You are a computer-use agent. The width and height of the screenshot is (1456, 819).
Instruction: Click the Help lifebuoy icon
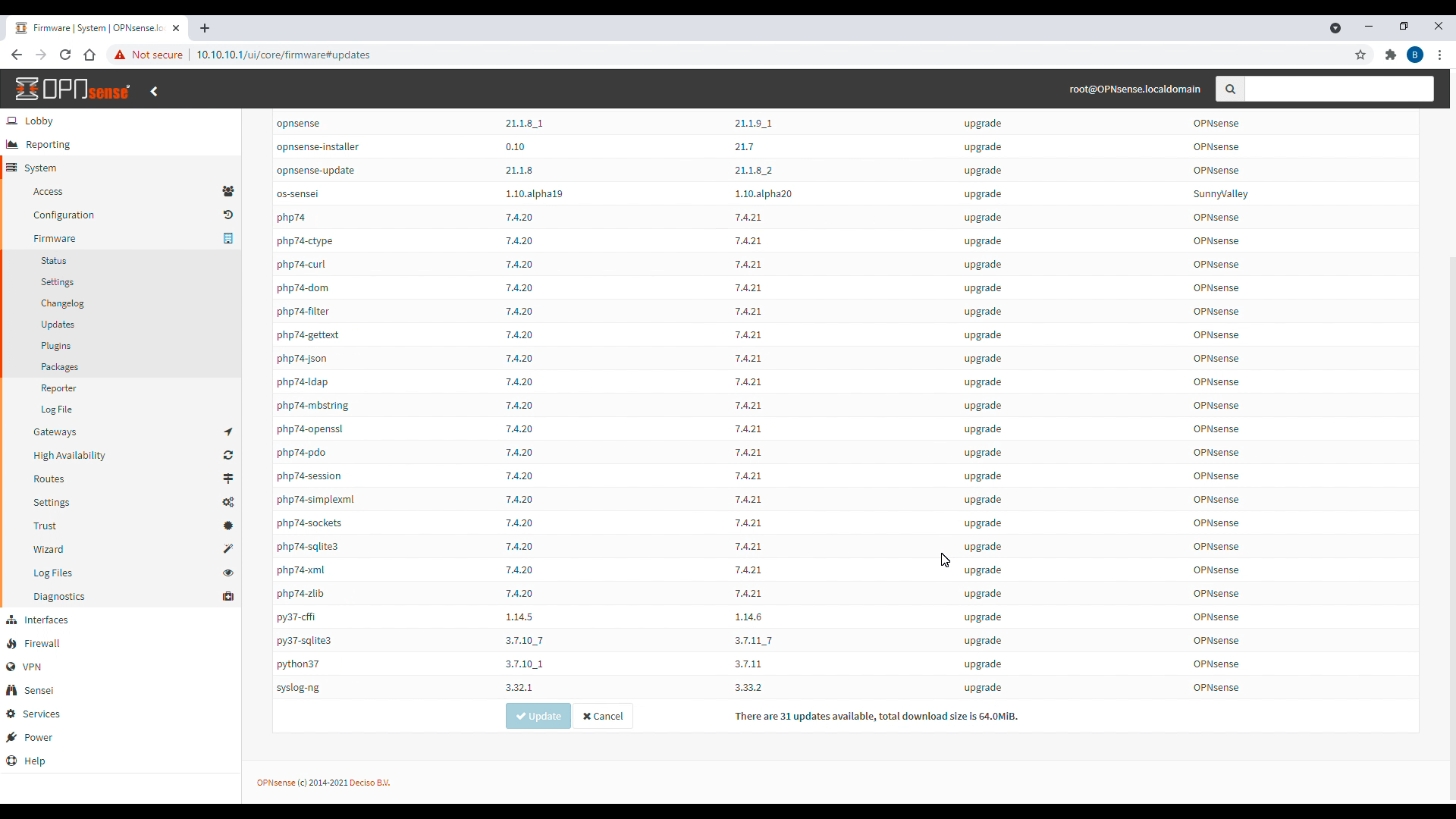point(11,761)
